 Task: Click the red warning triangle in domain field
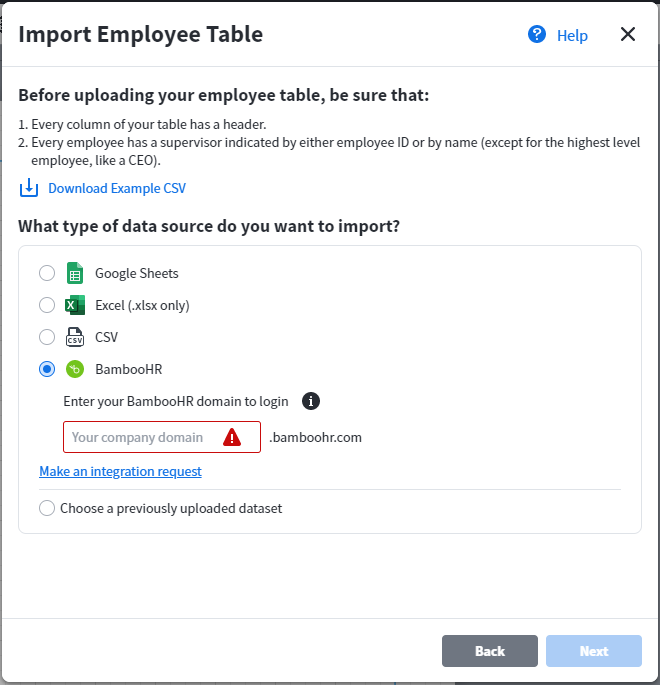pyautogui.click(x=232, y=437)
